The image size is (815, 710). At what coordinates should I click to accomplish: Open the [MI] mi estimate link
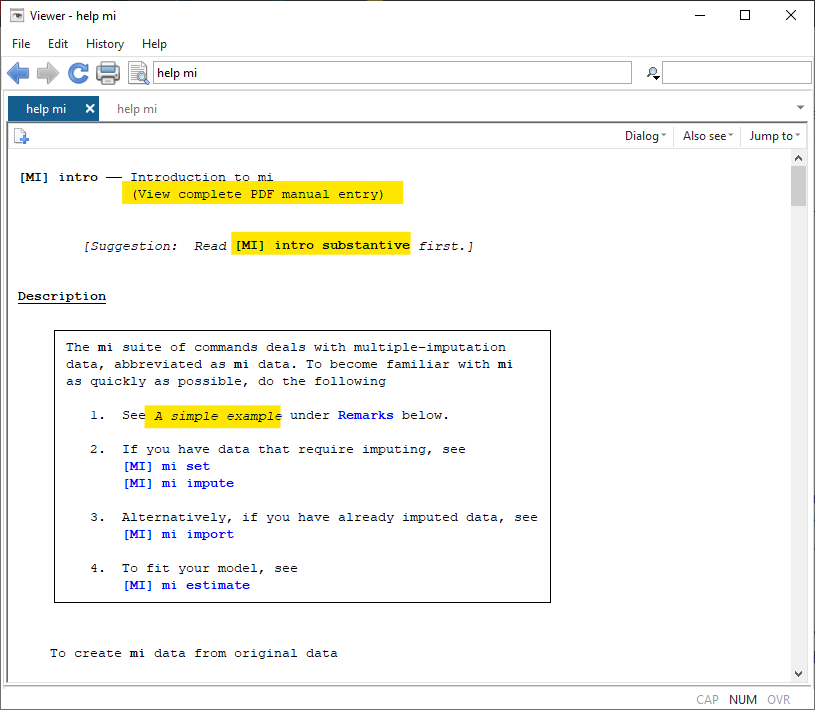(186, 585)
